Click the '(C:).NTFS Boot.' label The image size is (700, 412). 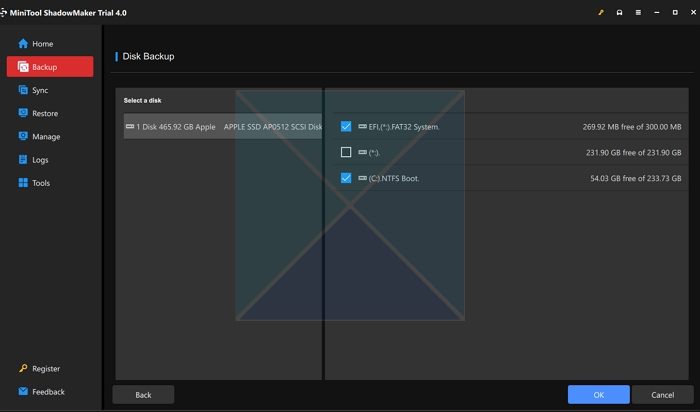[x=394, y=179]
